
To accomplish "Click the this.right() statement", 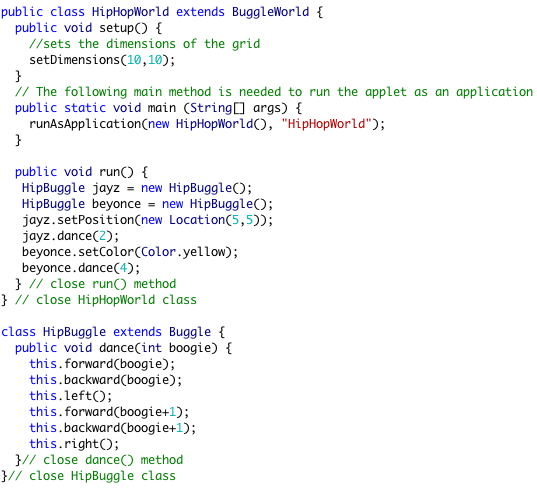I will pyautogui.click(x=74, y=444).
